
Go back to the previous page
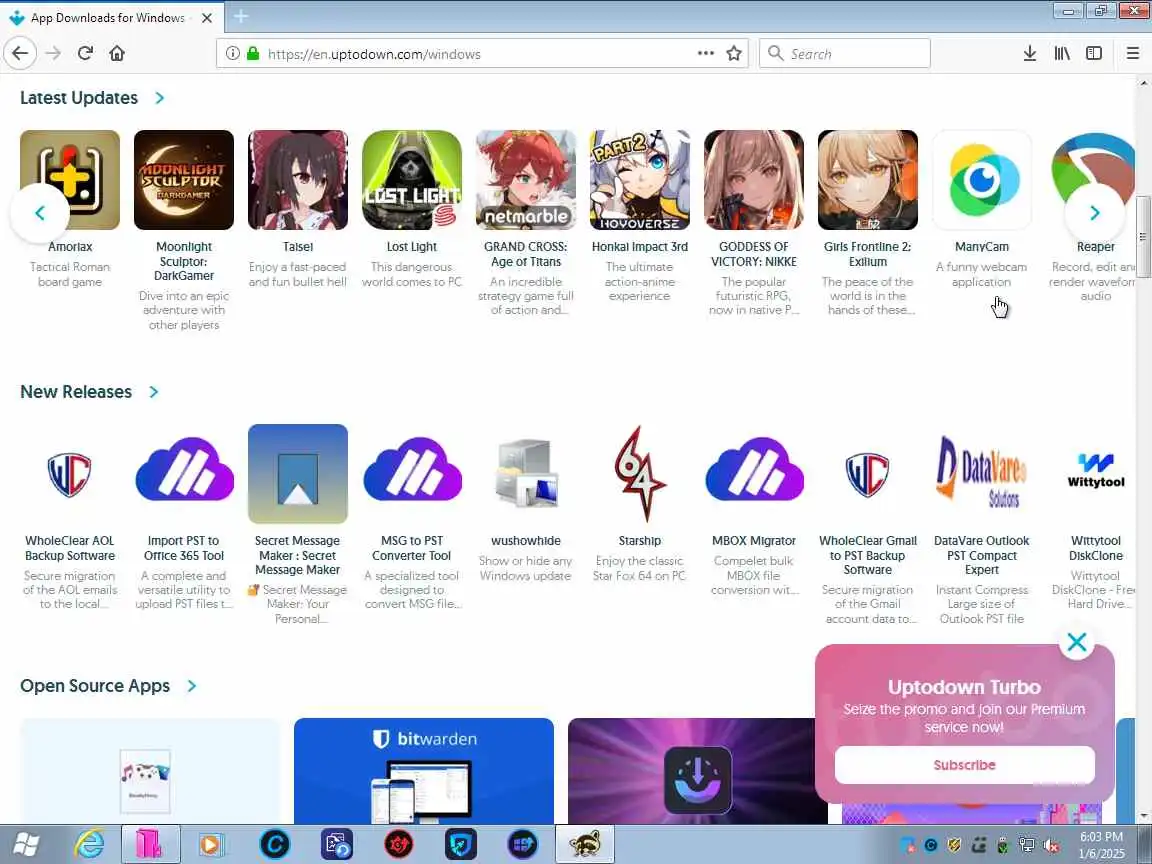[x=20, y=53]
